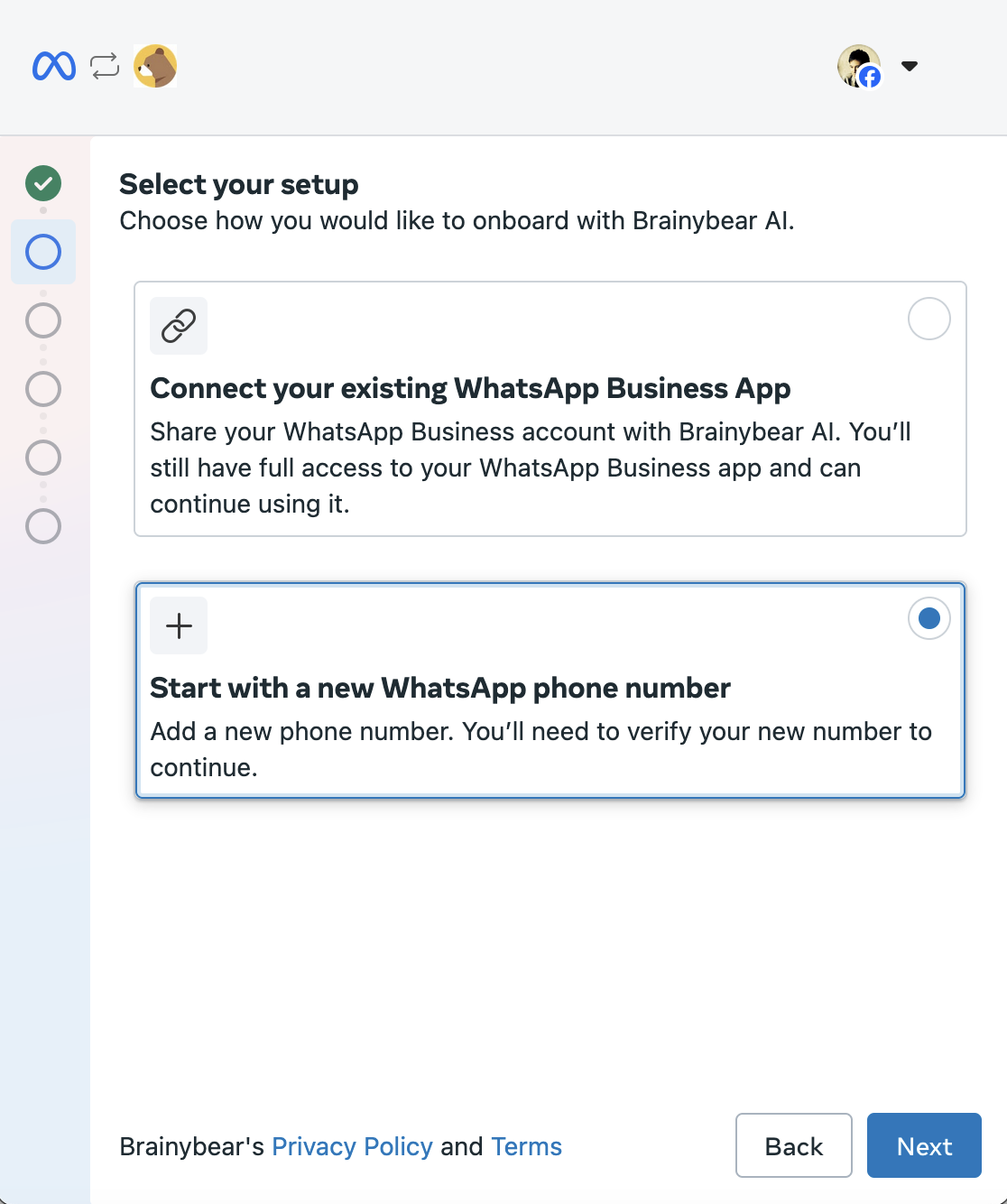Viewport: 1007px width, 1204px height.
Task: Open the Privacy Policy link
Action: (x=352, y=1146)
